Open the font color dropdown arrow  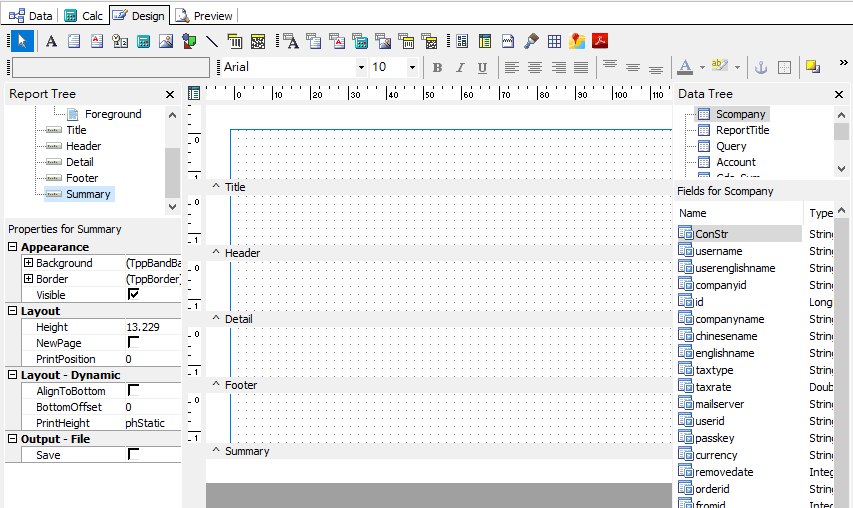point(702,67)
